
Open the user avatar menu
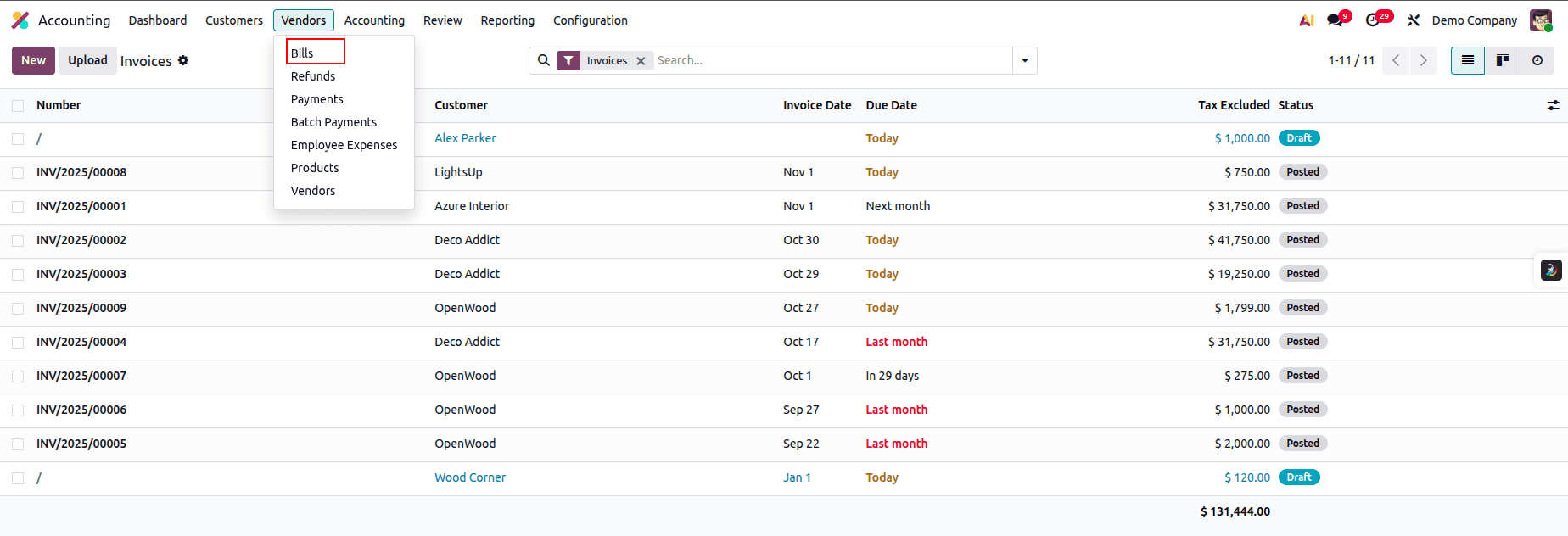pyautogui.click(x=1541, y=20)
